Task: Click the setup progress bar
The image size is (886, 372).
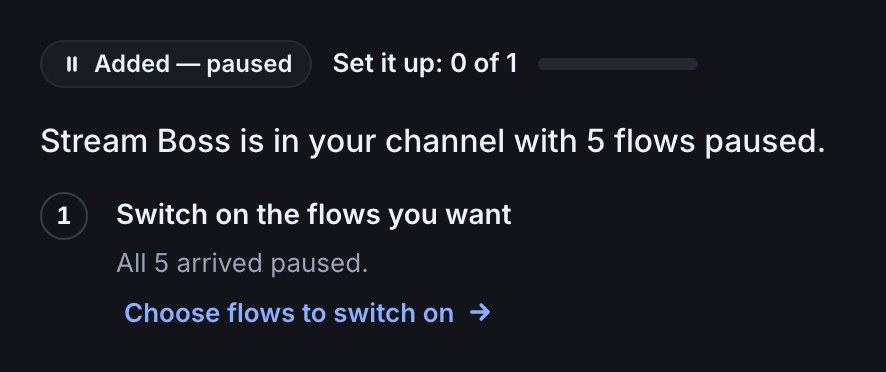Action: tap(618, 64)
